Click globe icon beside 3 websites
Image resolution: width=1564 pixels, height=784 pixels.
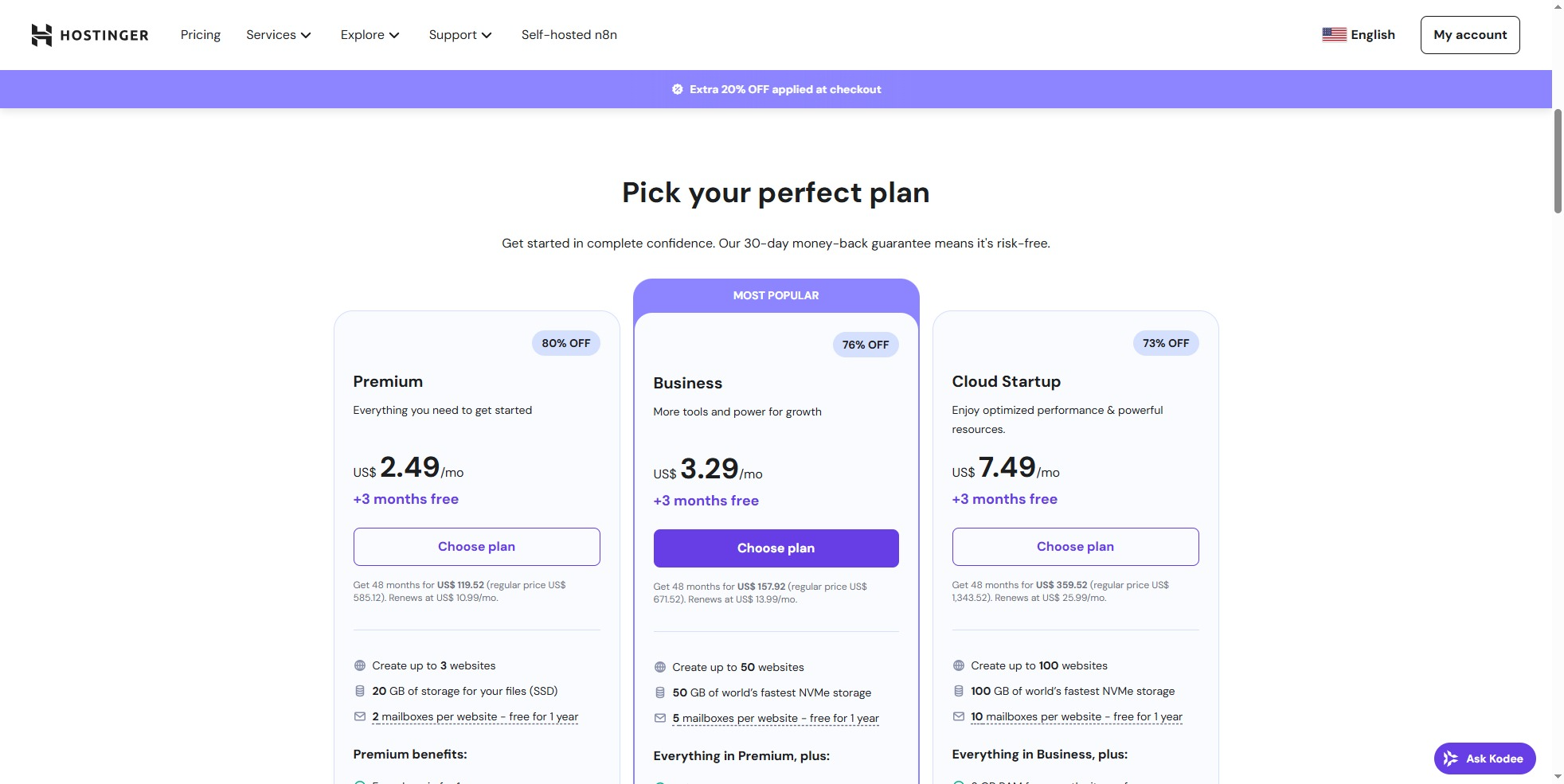click(x=360, y=665)
